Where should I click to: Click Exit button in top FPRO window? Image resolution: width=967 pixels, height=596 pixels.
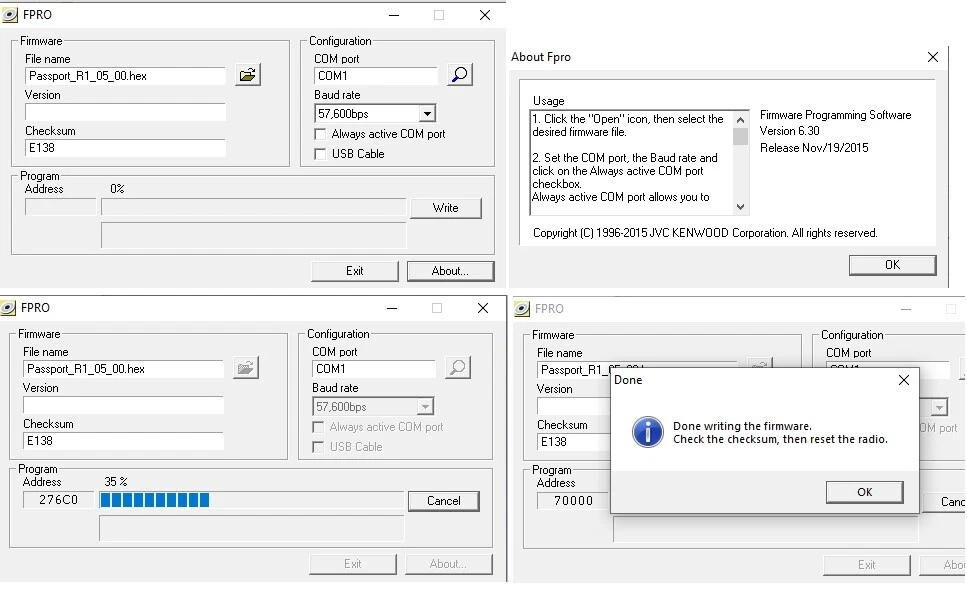coord(355,271)
